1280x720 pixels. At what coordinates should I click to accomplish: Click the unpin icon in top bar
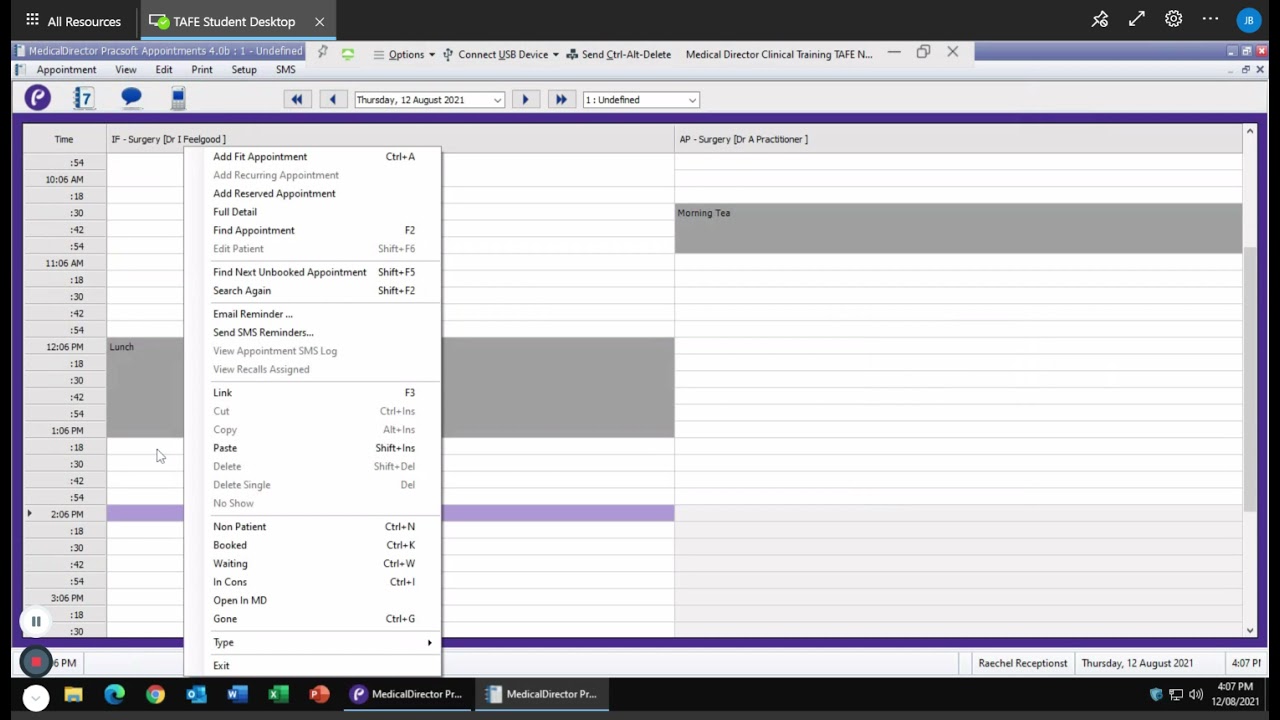(1100, 20)
